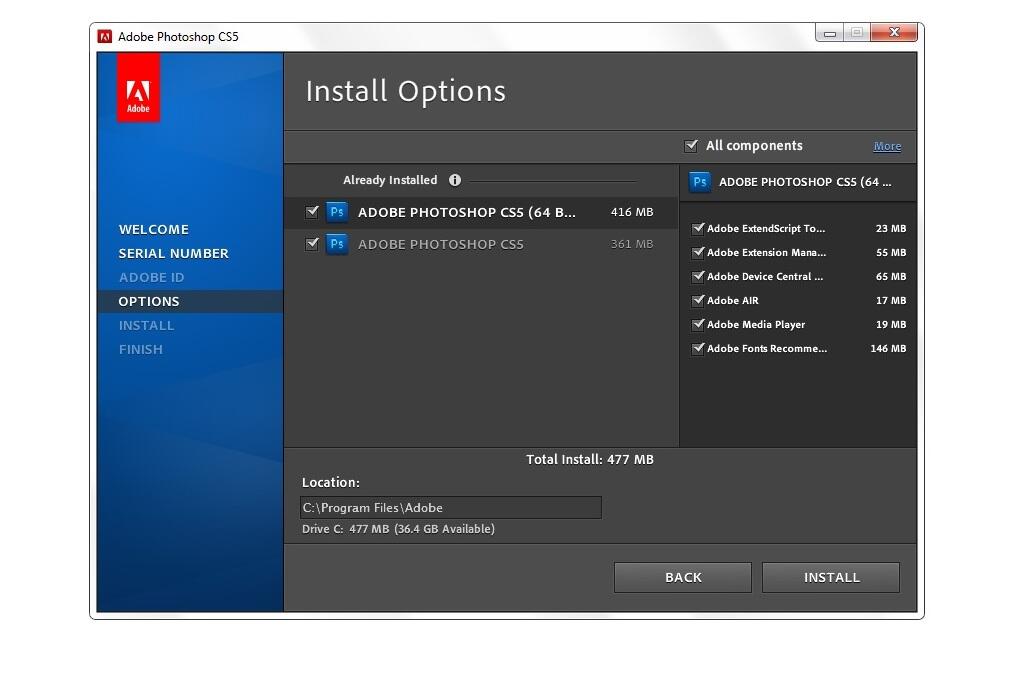Click the Adobe icon in the window title bar
Screen dimensions: 1031x697
[105, 36]
